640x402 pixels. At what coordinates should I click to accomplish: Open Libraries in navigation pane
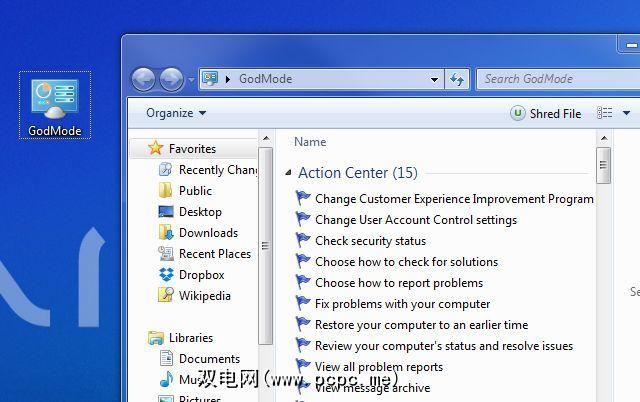[x=191, y=338]
